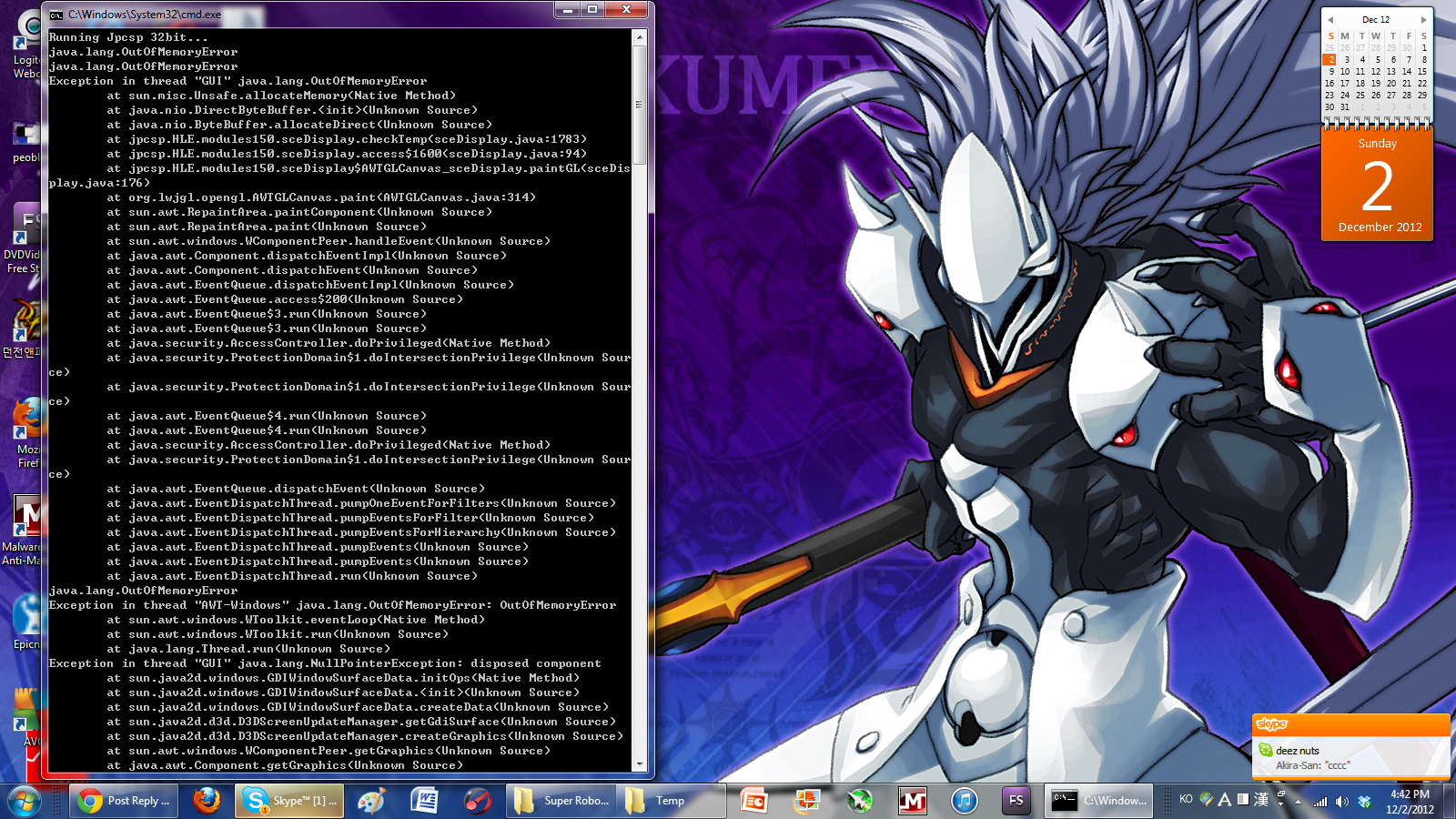This screenshot has width=1456, height=819.
Task: Toggle the KO input language indicator
Action: point(1186,799)
